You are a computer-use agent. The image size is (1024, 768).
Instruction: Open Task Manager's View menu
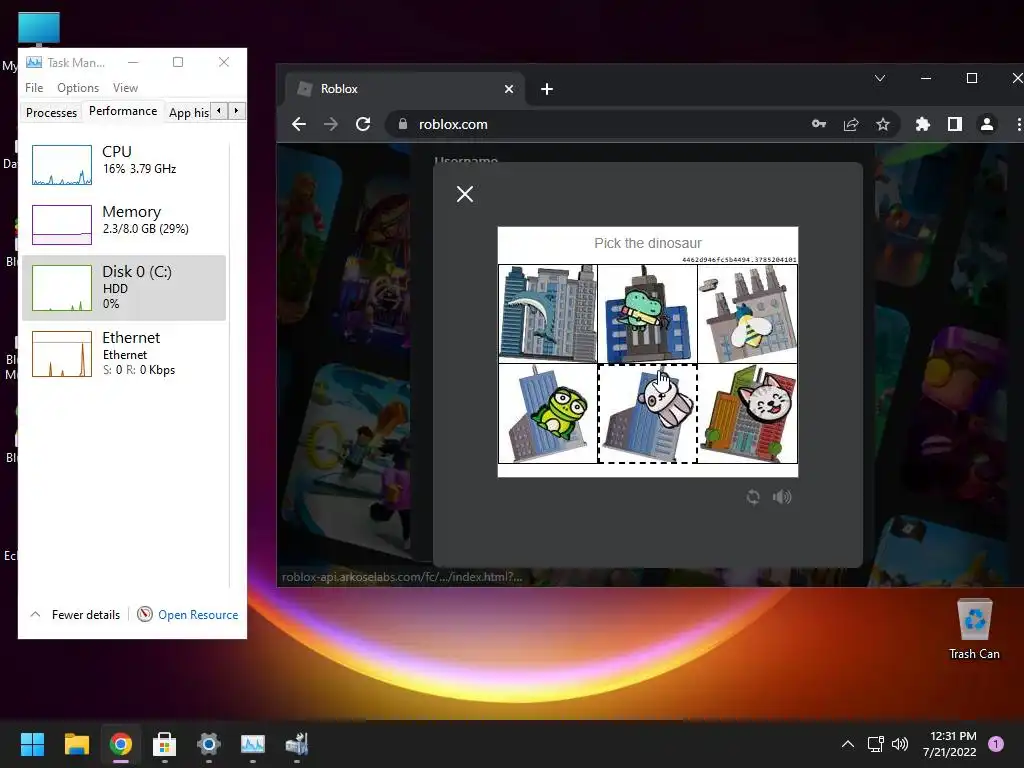125,88
